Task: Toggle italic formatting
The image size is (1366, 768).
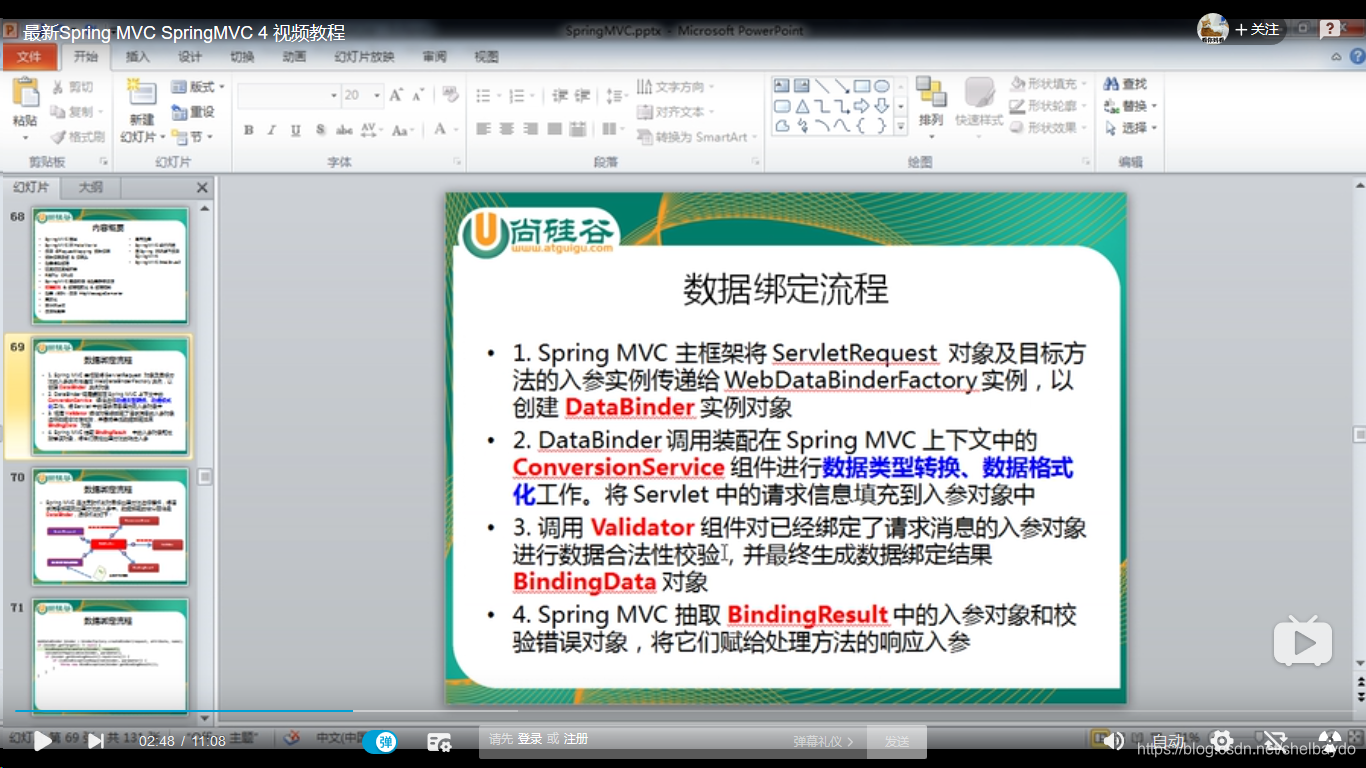Action: [270, 130]
